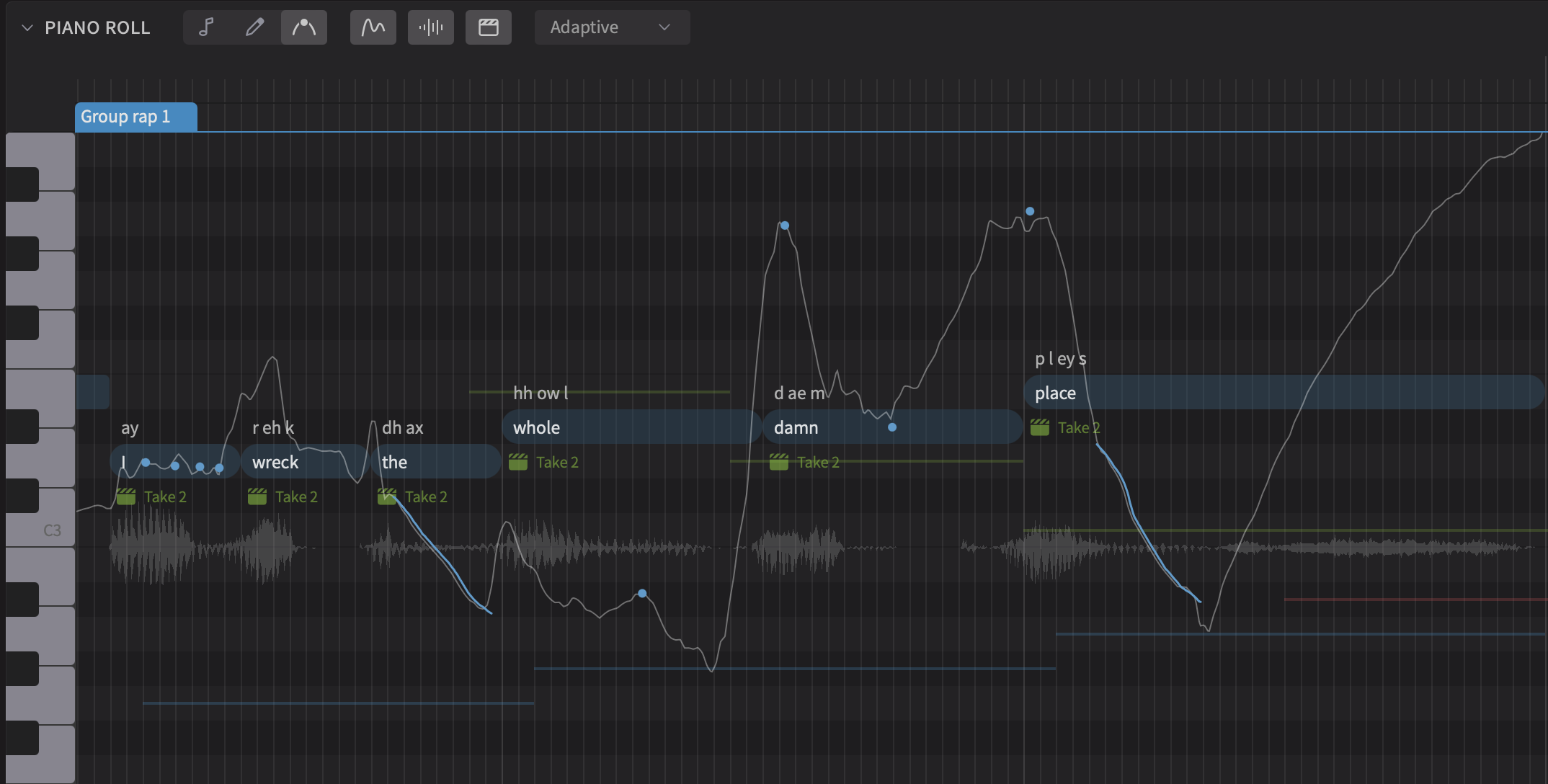Select the pencil draw tool
This screenshot has width=1548, height=784.
click(x=254, y=27)
